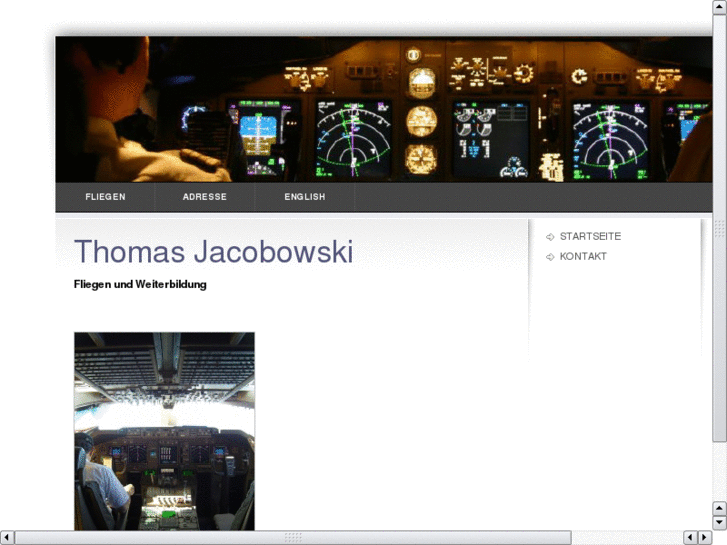
Task: Switch to the ENGLISH page
Action: (304, 197)
